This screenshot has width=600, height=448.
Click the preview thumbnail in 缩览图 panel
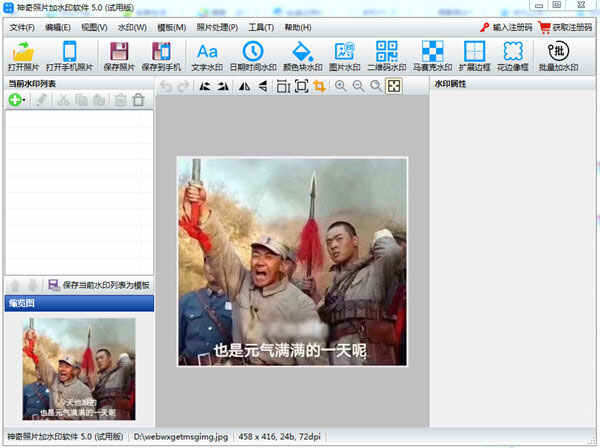pyautogui.click(x=78, y=369)
